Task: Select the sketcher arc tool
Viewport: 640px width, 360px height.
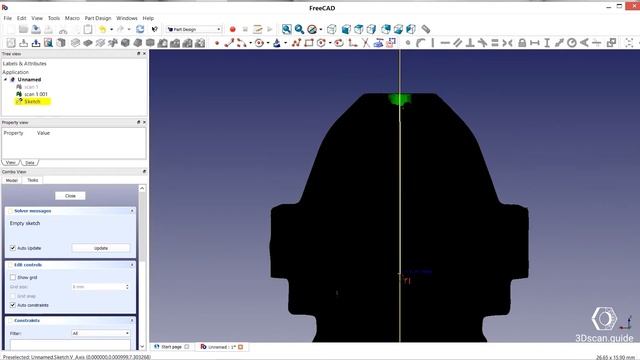Action: 242,42
